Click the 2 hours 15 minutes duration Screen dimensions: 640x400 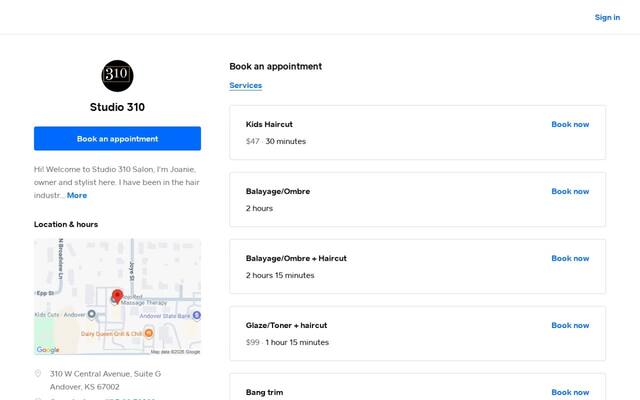[280, 275]
